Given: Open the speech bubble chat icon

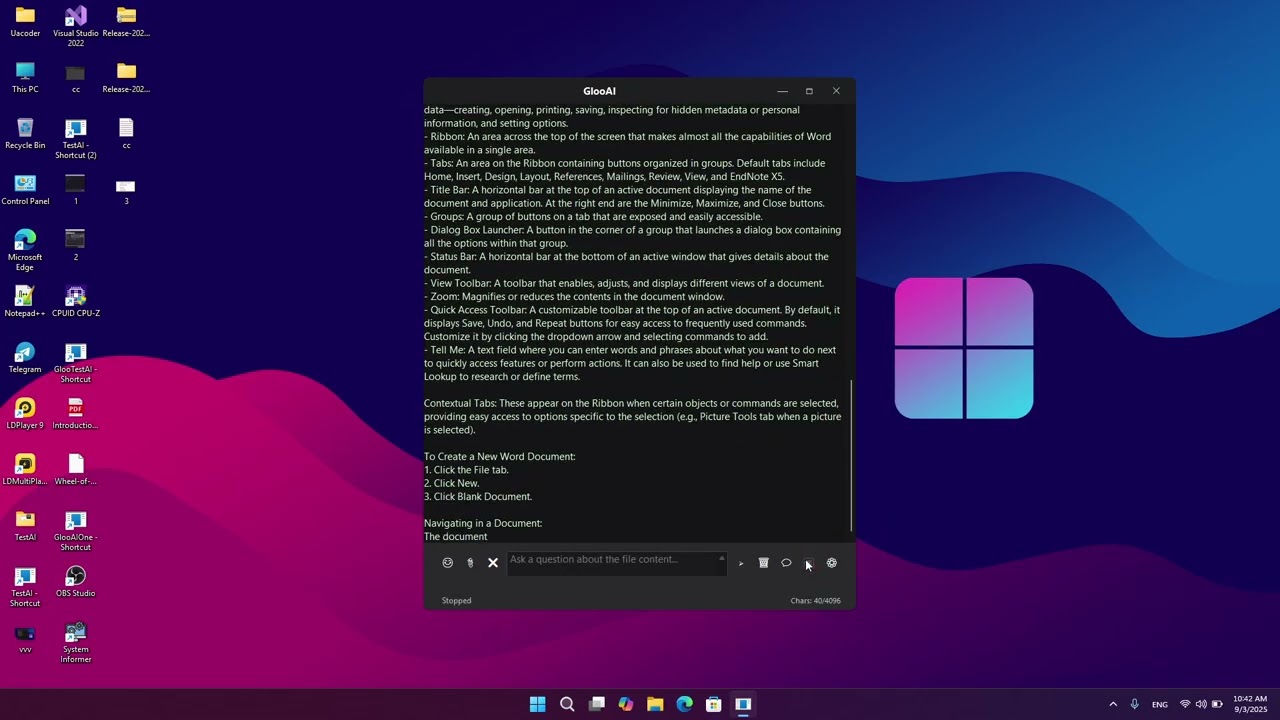Looking at the screenshot, I should pyautogui.click(x=786, y=563).
